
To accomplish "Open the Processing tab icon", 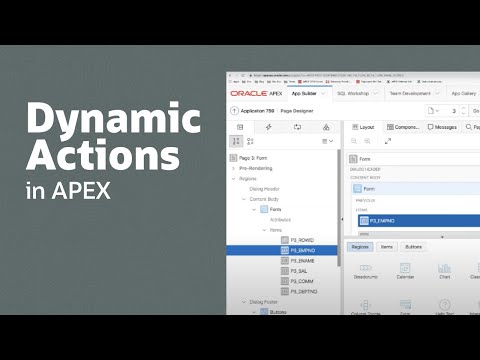I will [297, 127].
